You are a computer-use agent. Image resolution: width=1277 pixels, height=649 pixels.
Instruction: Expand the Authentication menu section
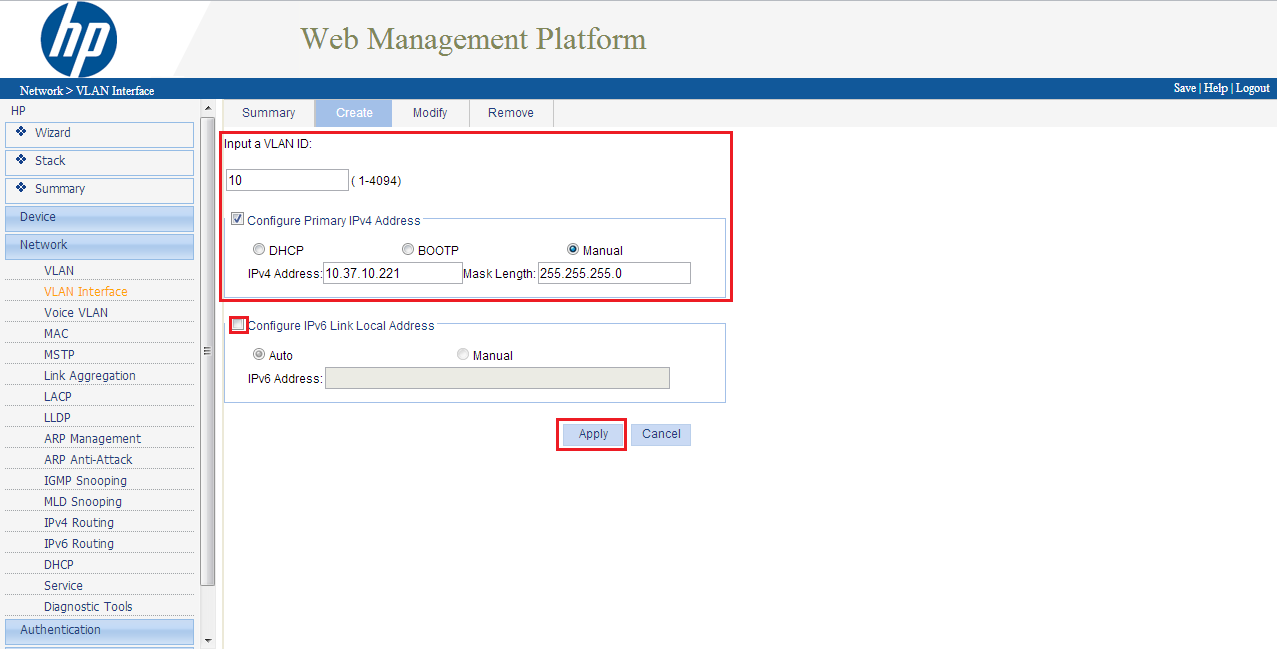[99, 630]
